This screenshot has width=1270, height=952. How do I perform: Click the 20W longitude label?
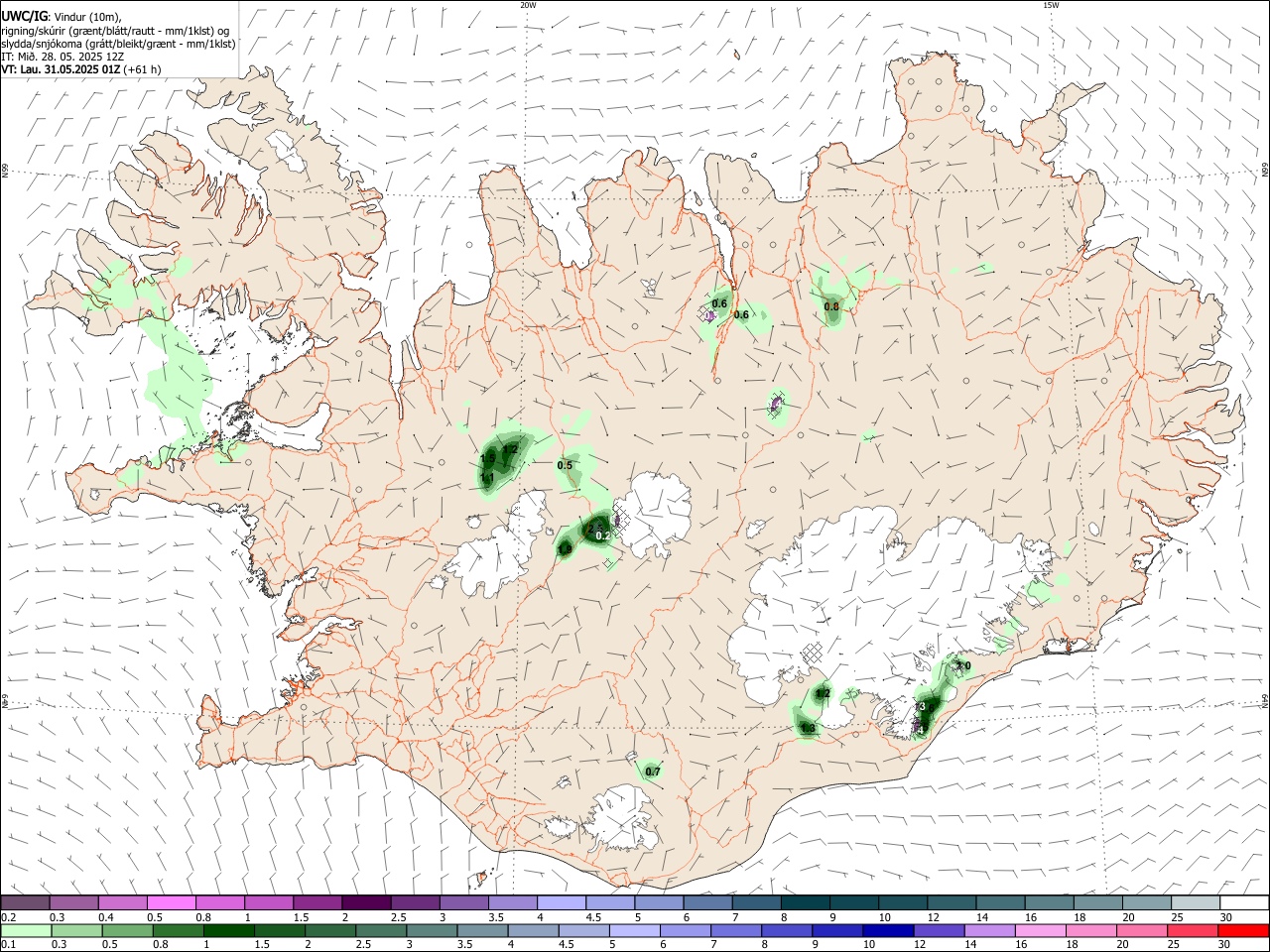click(528, 5)
